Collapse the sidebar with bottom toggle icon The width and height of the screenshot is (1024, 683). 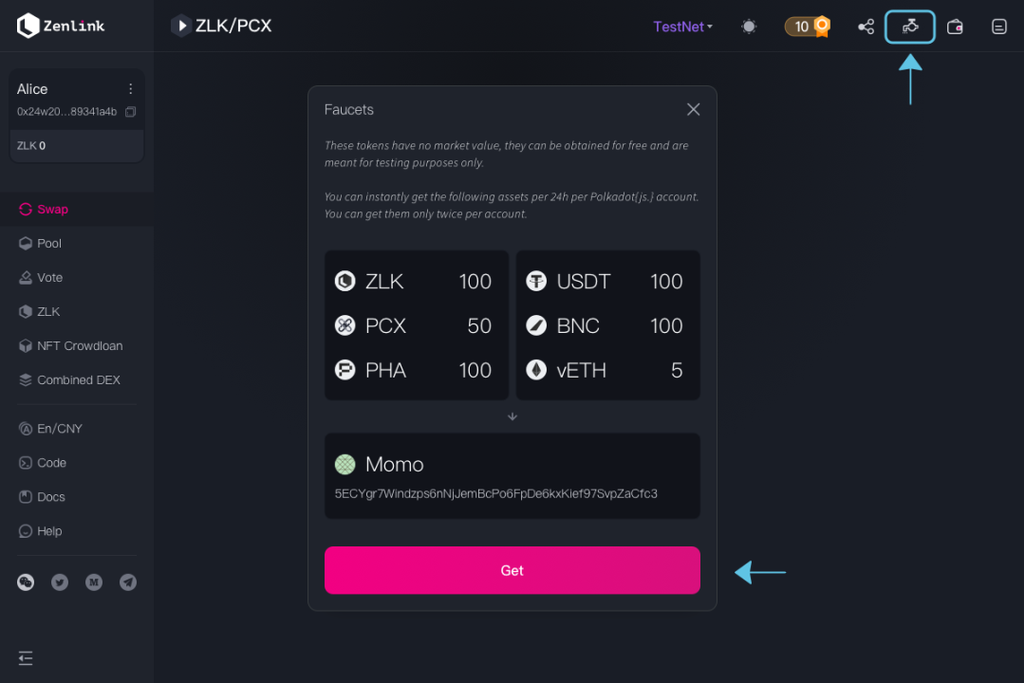coord(25,658)
